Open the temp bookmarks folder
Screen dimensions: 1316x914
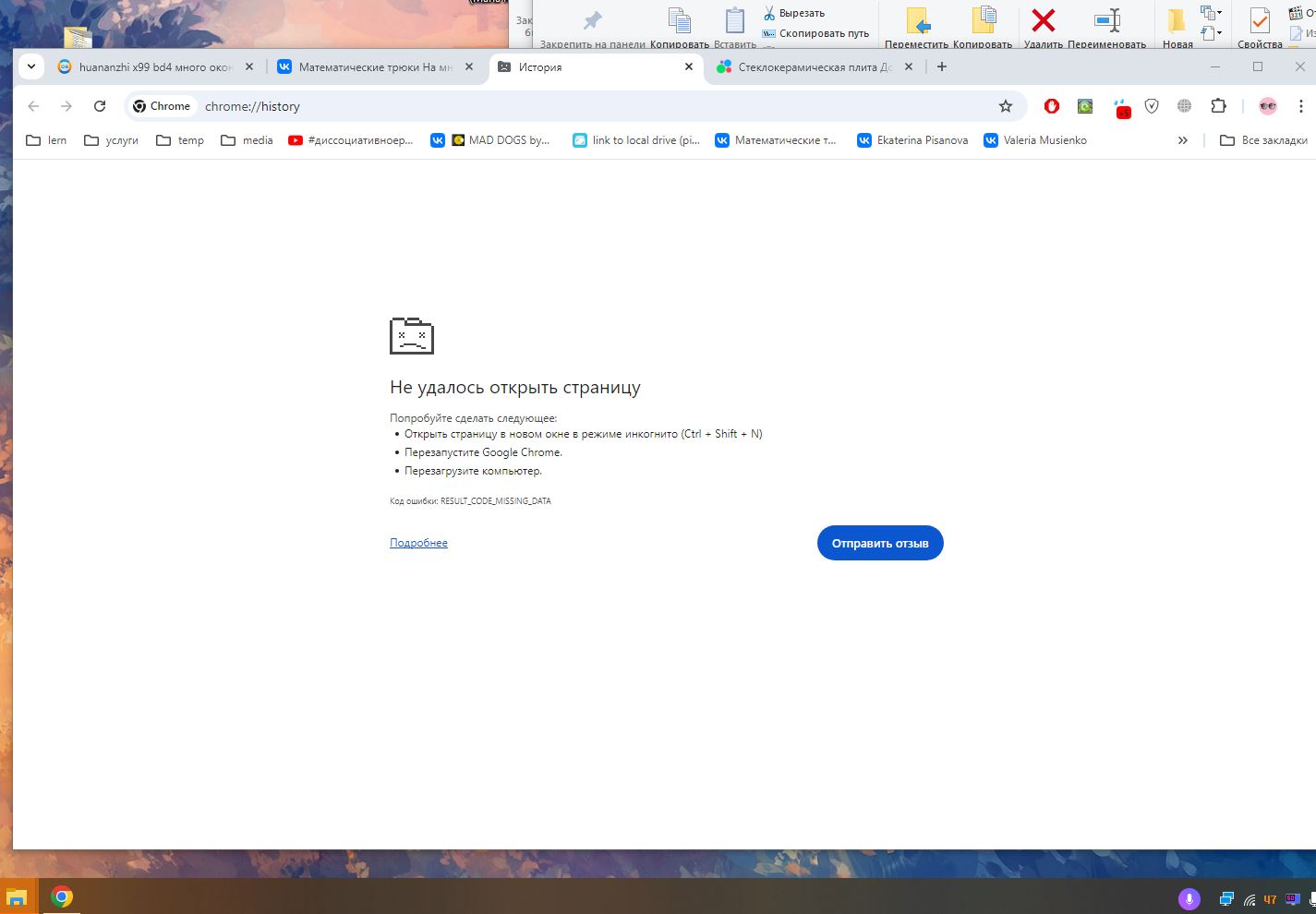(180, 140)
